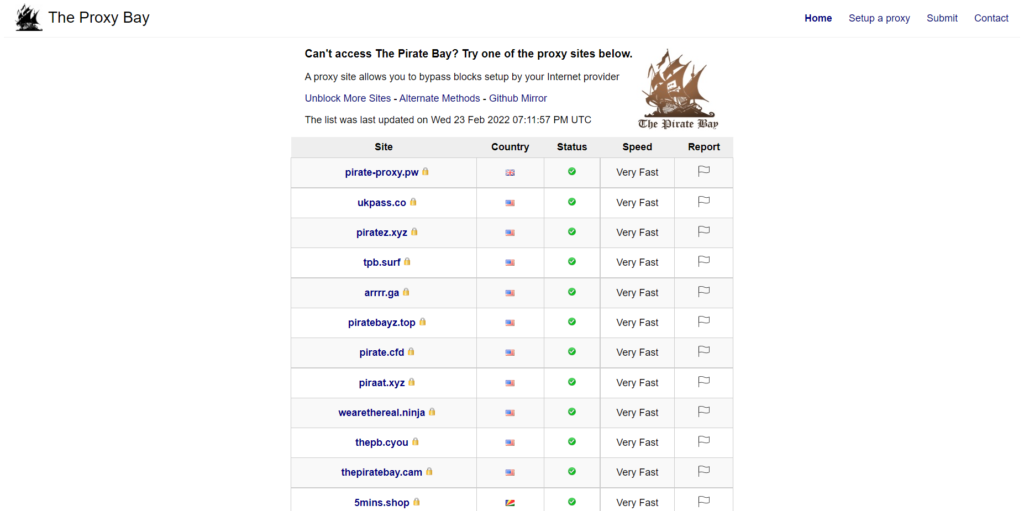Open the Unblock More Sites link
This screenshot has width=1024, height=511.
[x=347, y=98]
